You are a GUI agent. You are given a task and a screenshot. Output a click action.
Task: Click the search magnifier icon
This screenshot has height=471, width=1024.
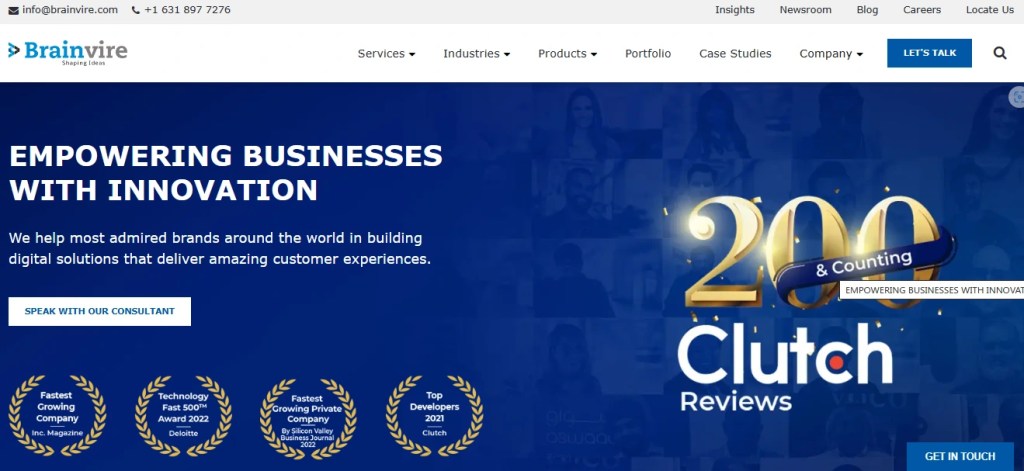[1000, 54]
